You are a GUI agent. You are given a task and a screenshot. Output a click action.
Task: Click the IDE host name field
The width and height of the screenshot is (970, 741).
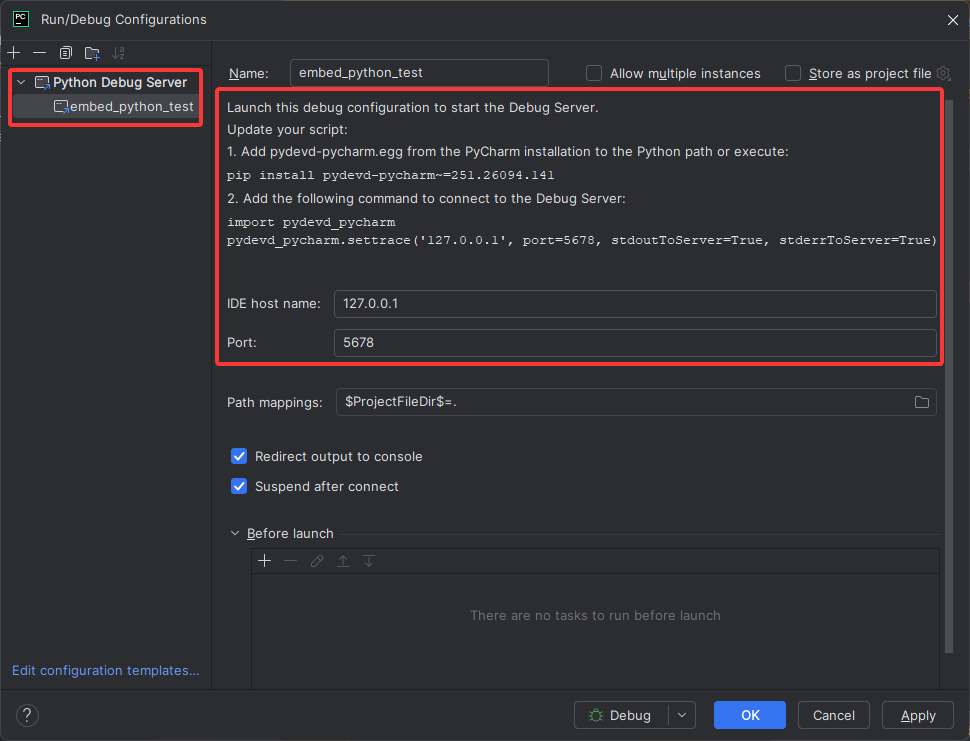coord(635,304)
